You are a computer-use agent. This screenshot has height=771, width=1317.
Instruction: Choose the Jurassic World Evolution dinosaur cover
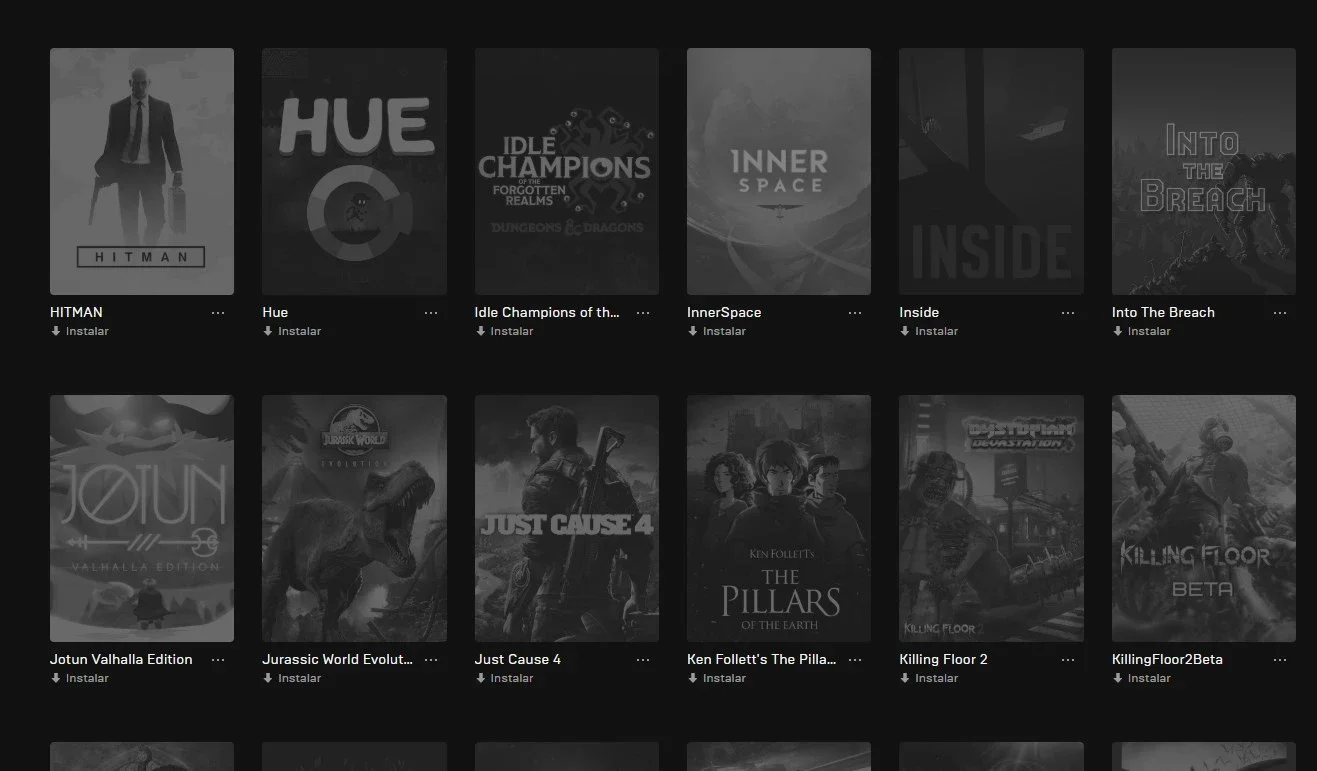tap(354, 518)
